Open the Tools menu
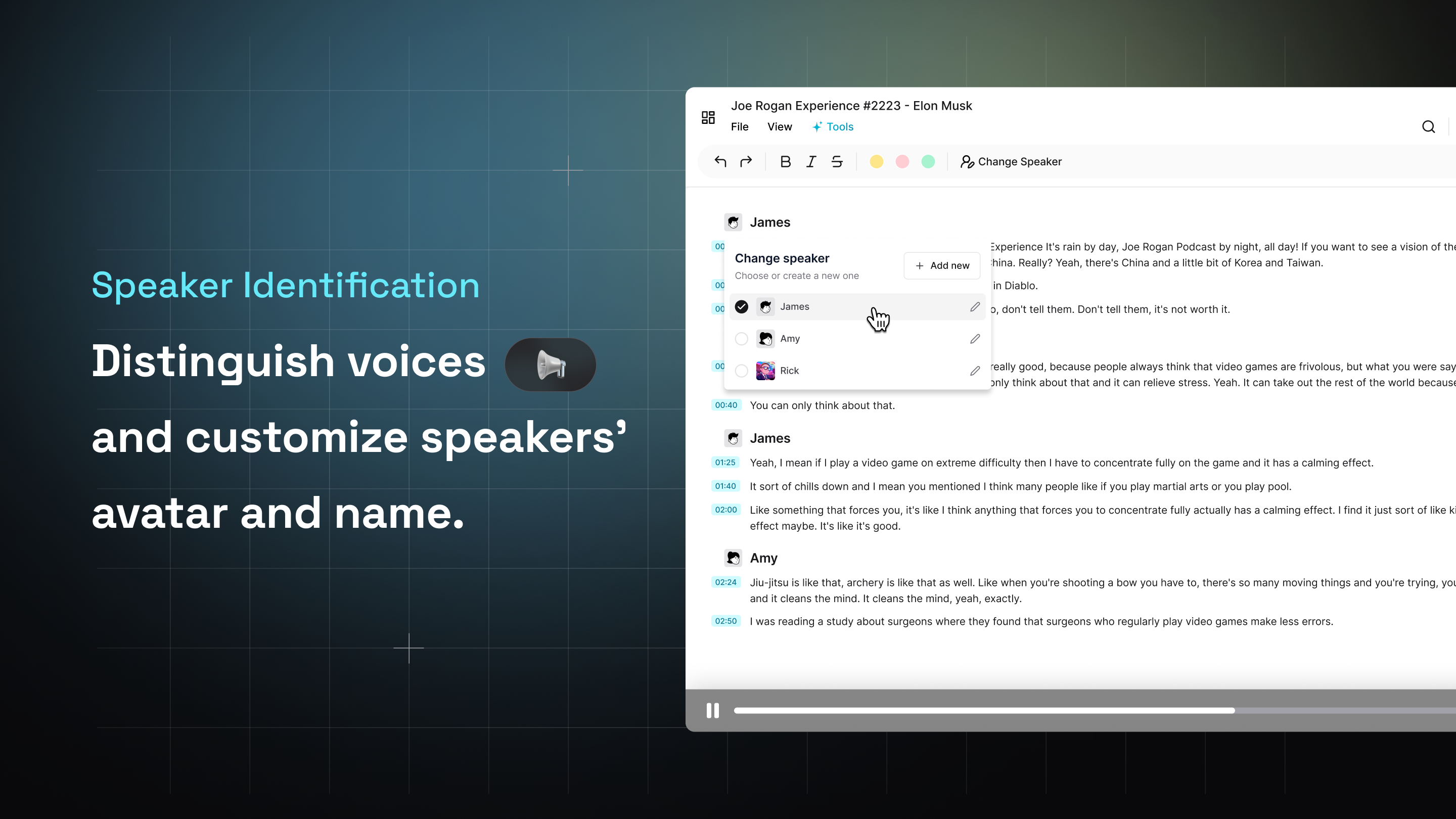The image size is (1456, 819). click(x=833, y=126)
